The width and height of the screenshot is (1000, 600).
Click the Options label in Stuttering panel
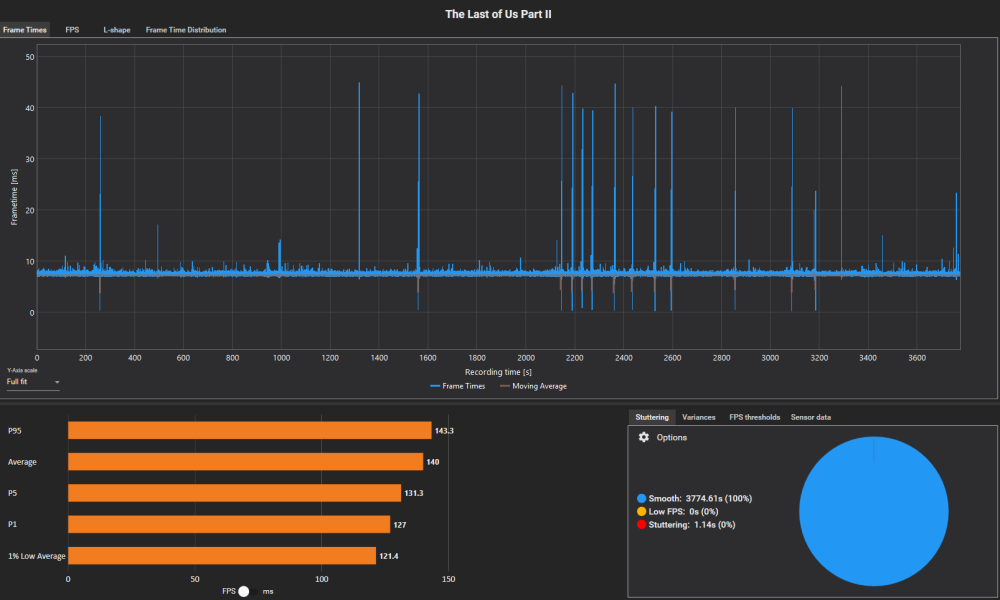pos(671,437)
